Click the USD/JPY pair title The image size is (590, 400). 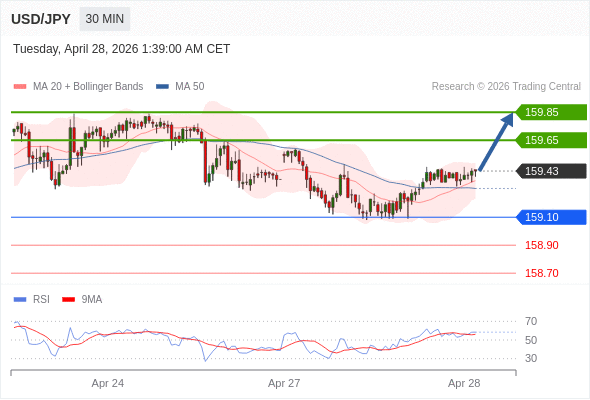tap(41, 19)
